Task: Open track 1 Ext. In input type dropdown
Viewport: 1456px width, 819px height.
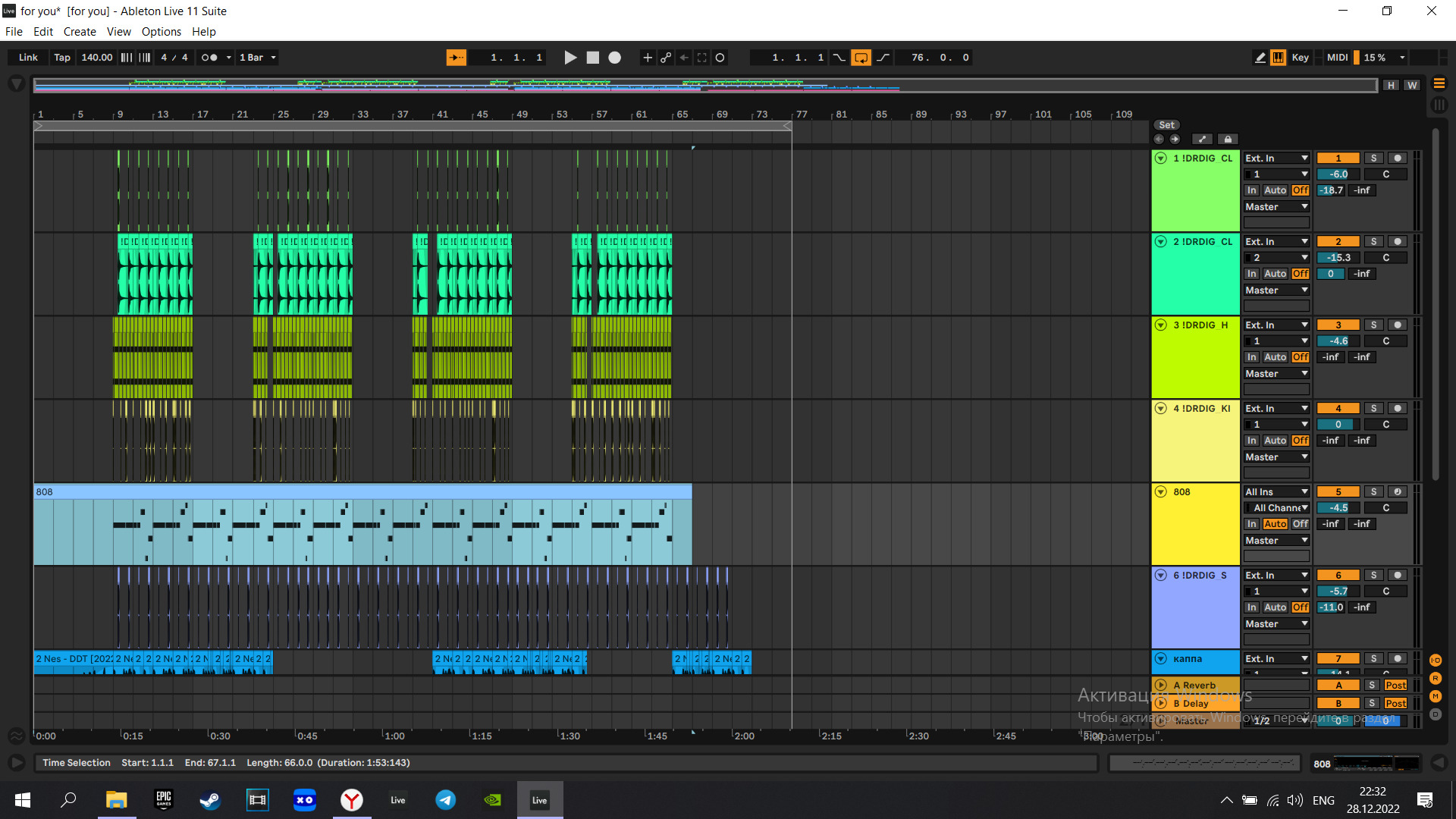Action: point(1277,158)
